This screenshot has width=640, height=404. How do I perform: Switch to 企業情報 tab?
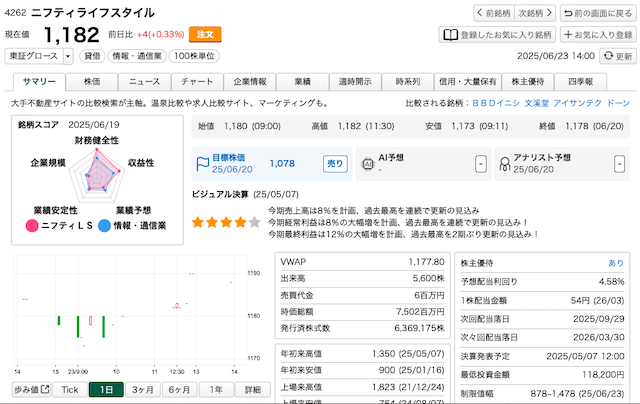pos(250,82)
